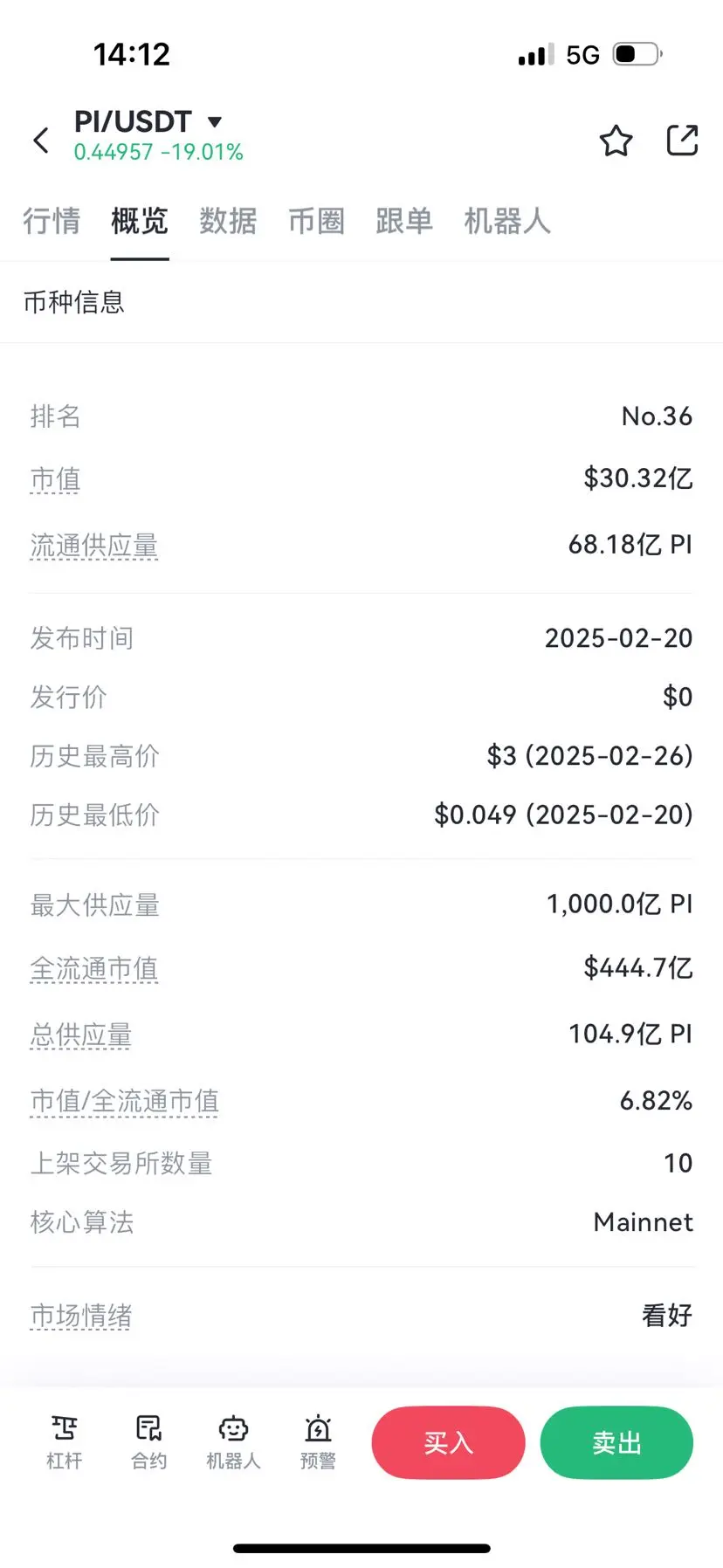Tap the green 卖出 sell button

616,1442
